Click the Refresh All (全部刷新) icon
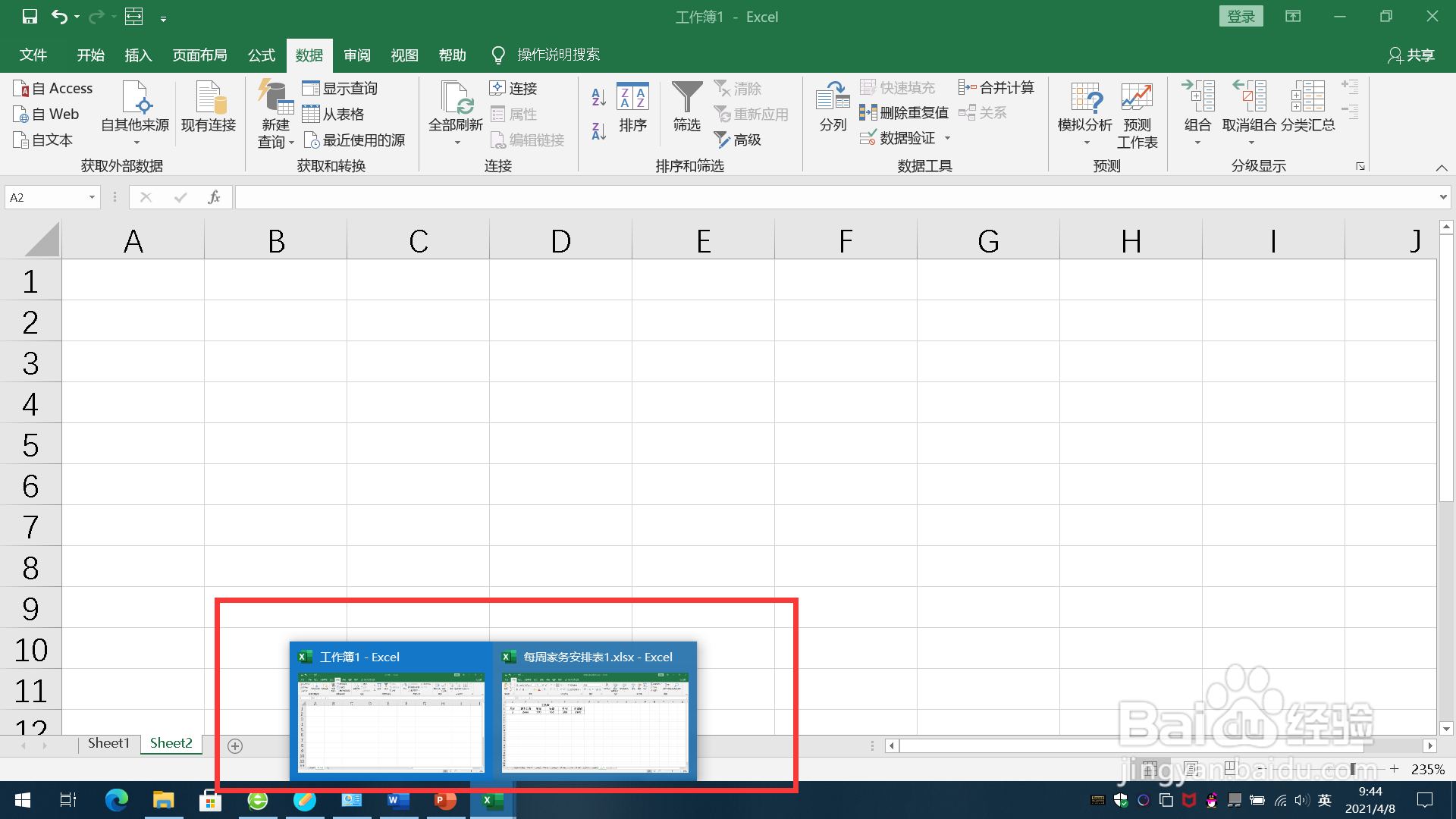Viewport: 1456px width, 819px height. [x=456, y=99]
